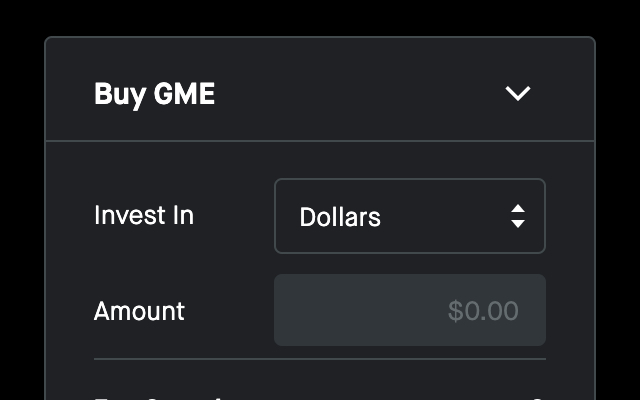Open the Buy GME order type menu
This screenshot has width=640, height=400.
(518, 93)
